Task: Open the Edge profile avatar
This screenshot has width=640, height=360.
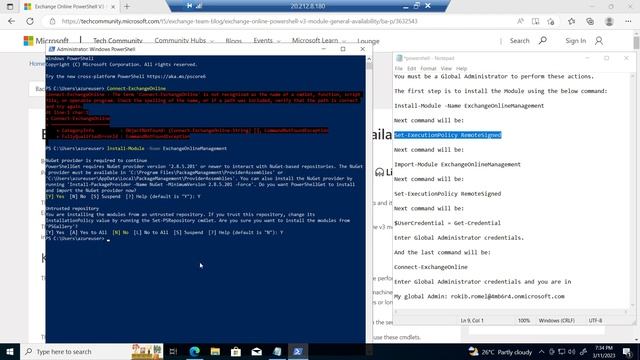Action: click(609, 21)
